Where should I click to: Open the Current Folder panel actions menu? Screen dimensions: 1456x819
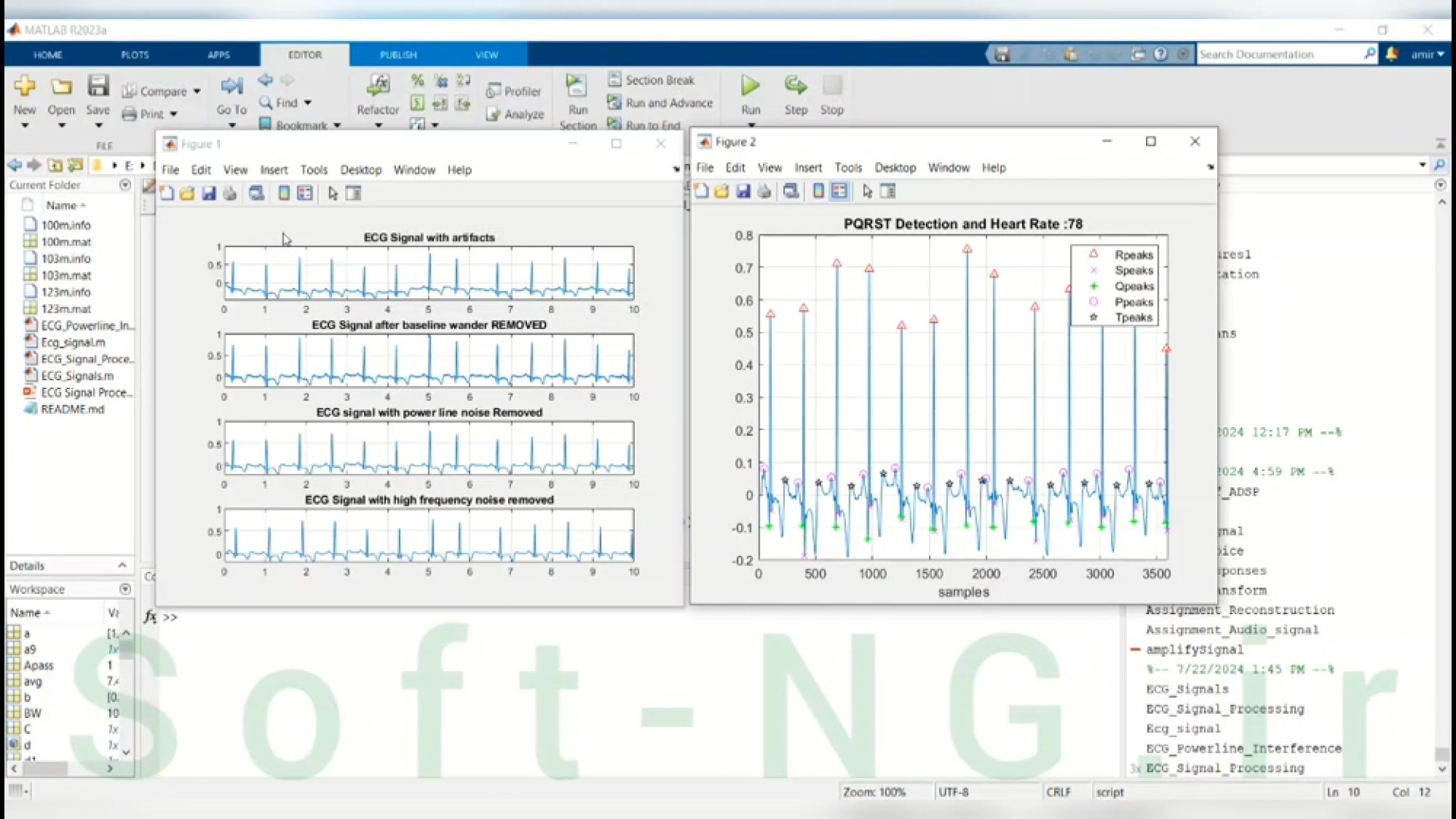point(125,185)
